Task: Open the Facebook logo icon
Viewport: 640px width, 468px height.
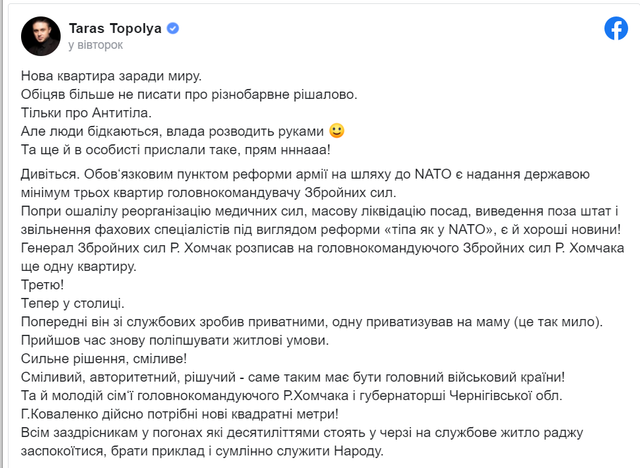Action: 616,28
